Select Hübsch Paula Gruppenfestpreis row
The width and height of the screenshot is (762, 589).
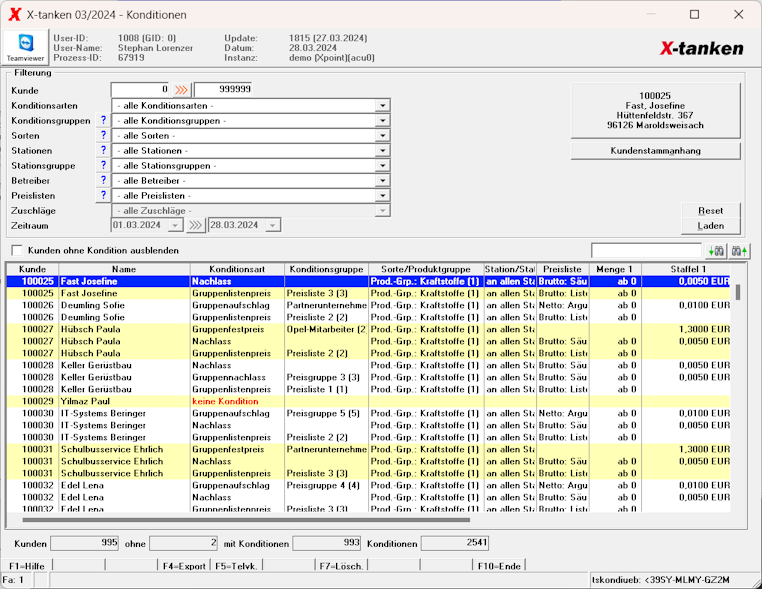click(x=368, y=329)
